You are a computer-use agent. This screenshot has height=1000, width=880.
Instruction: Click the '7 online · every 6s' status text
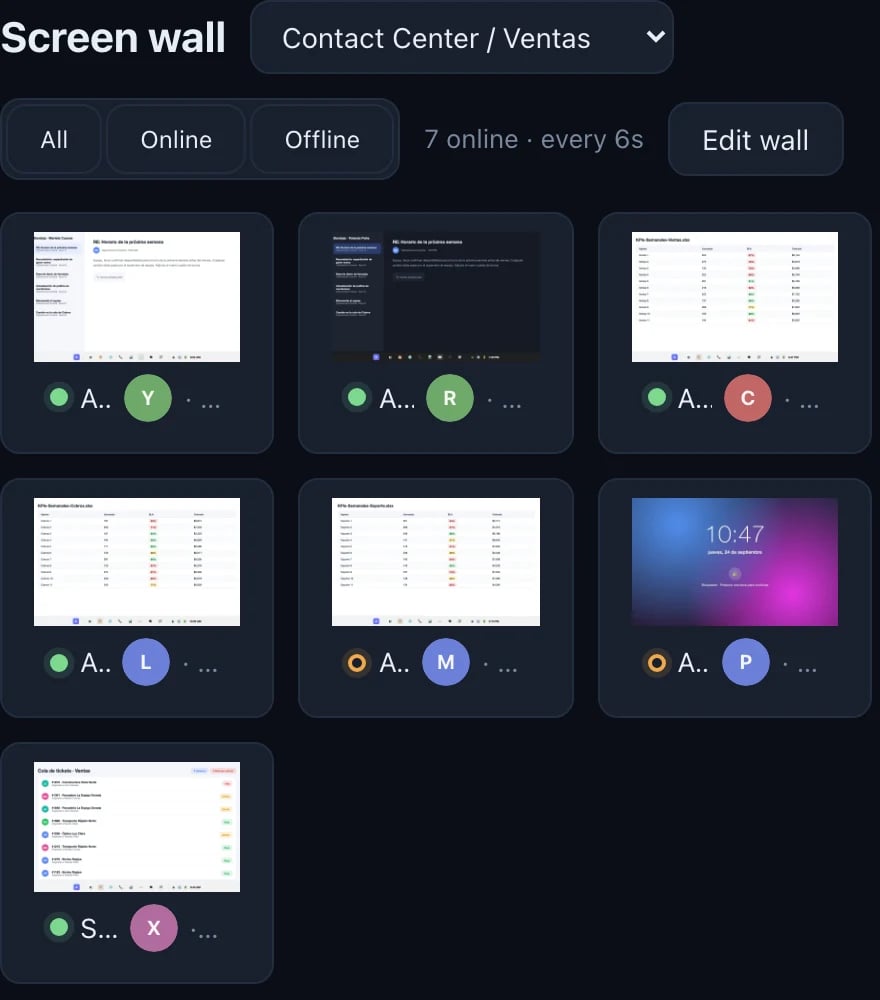[534, 139]
